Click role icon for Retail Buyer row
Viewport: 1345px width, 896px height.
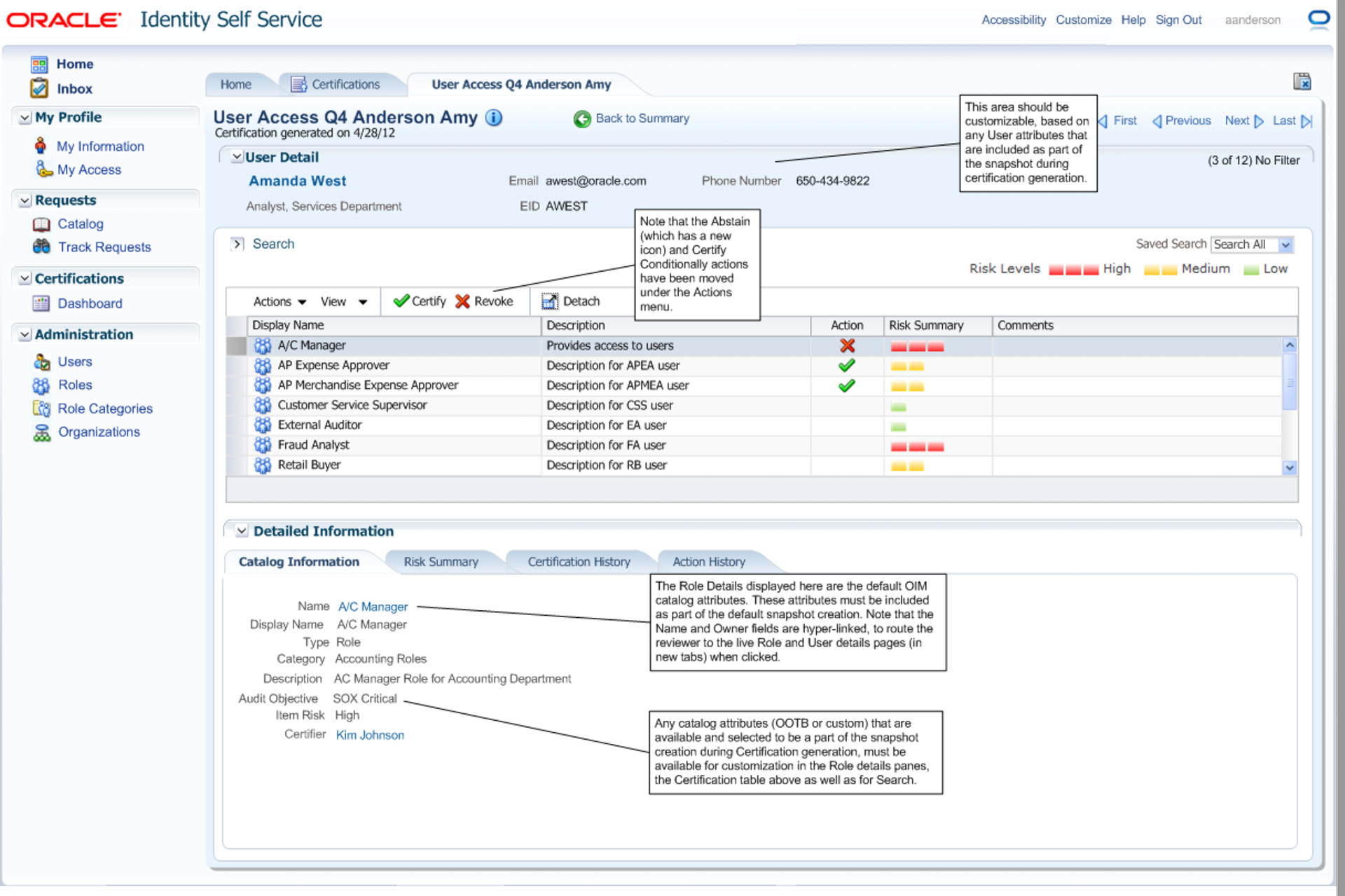point(263,465)
